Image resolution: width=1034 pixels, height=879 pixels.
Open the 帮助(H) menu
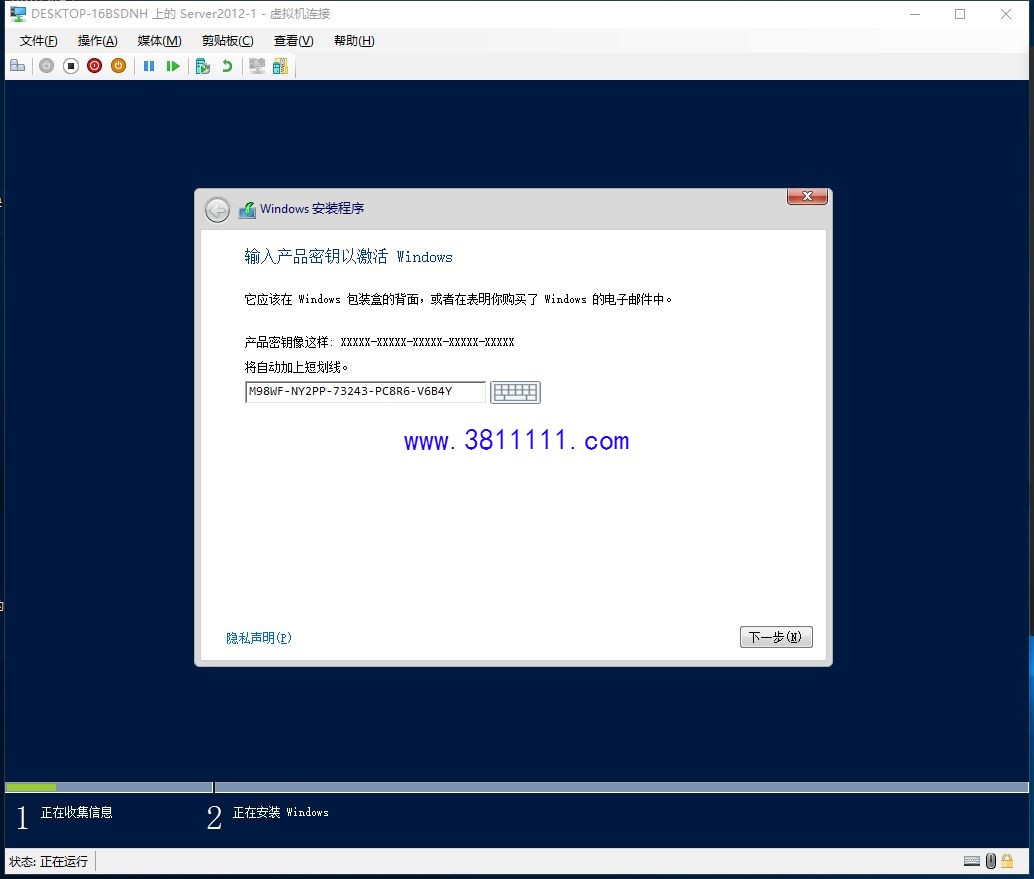tap(354, 41)
